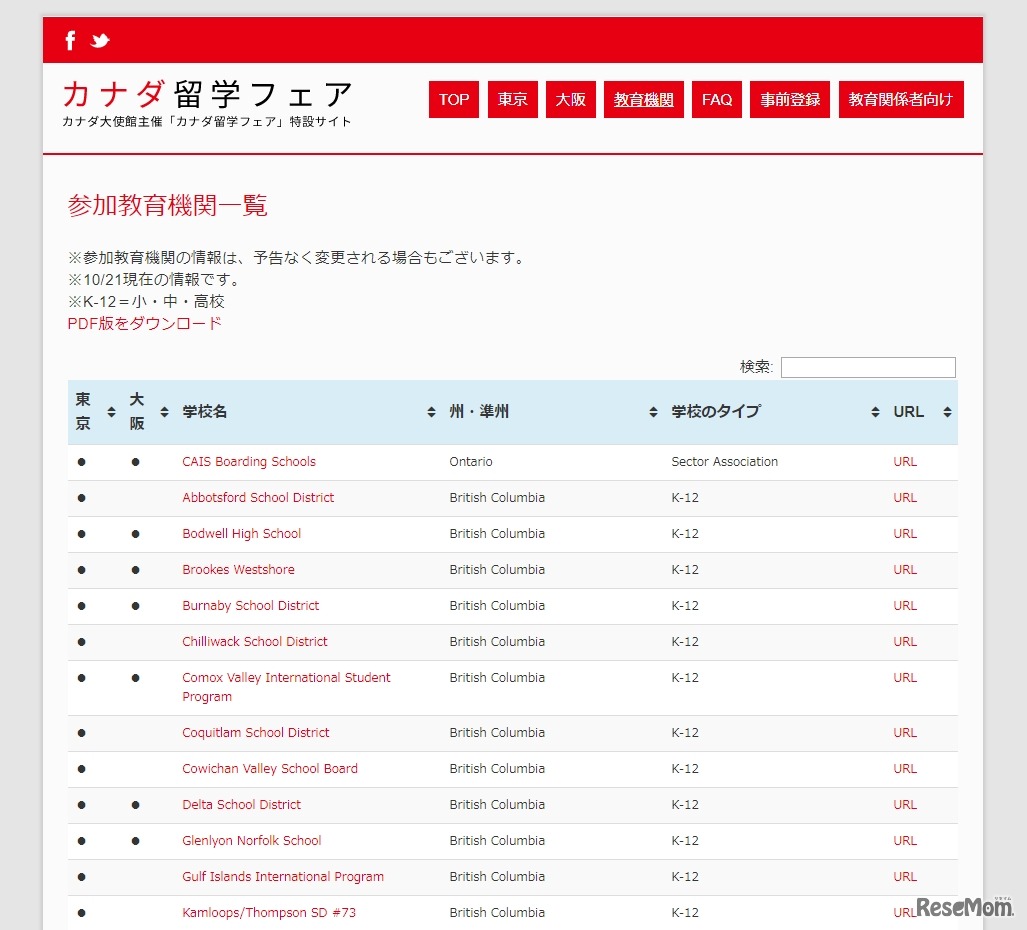Screen dimensions: 1027x930
Task: Click the sort icon on 学校のタイプ column
Action: click(x=874, y=411)
